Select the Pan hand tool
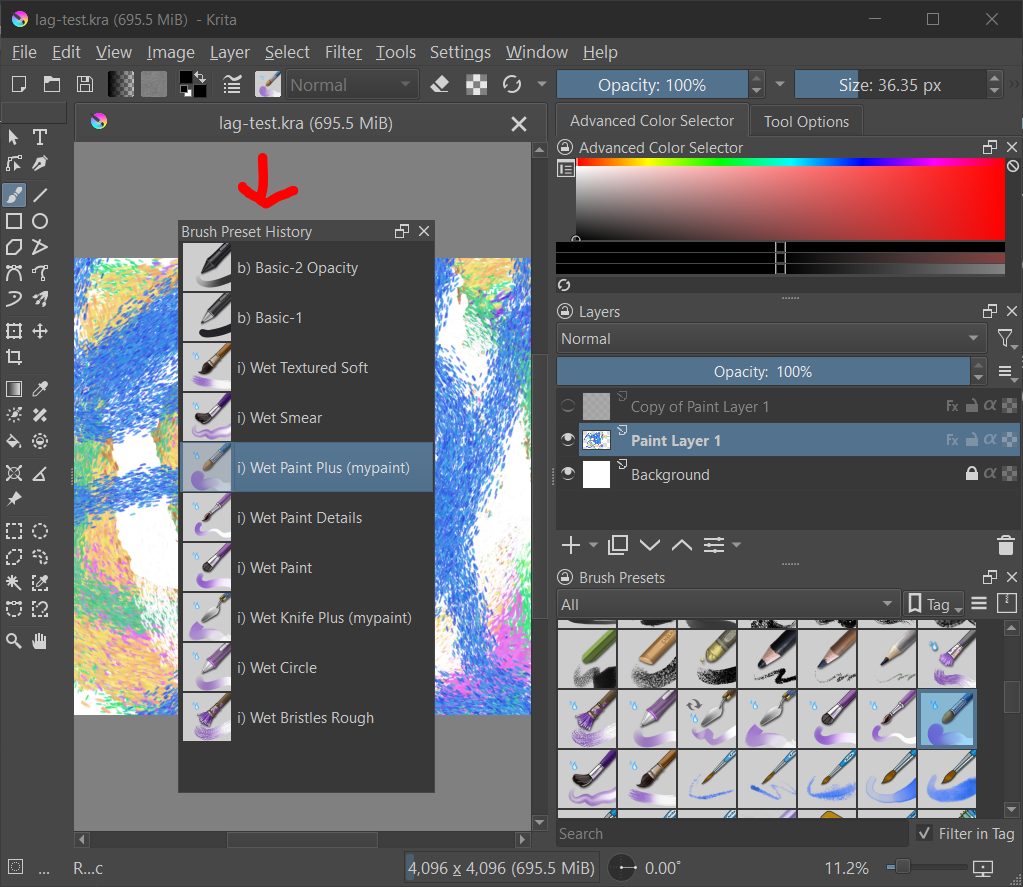 40,640
